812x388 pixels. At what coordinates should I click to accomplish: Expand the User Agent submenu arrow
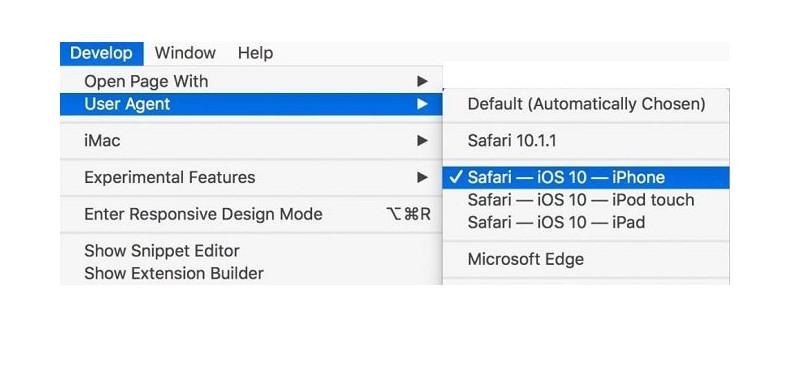[x=423, y=104]
